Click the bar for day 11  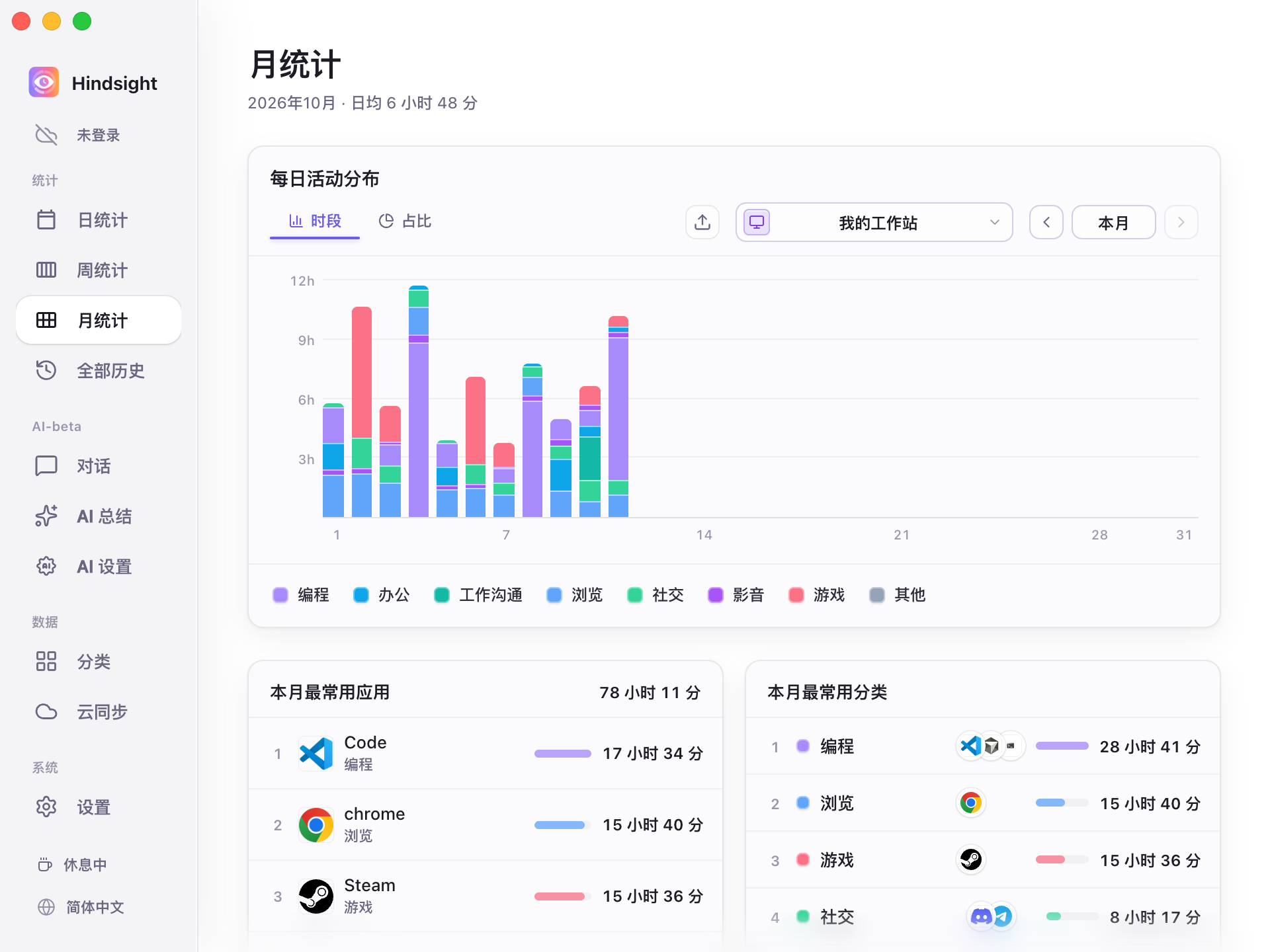[x=618, y=417]
